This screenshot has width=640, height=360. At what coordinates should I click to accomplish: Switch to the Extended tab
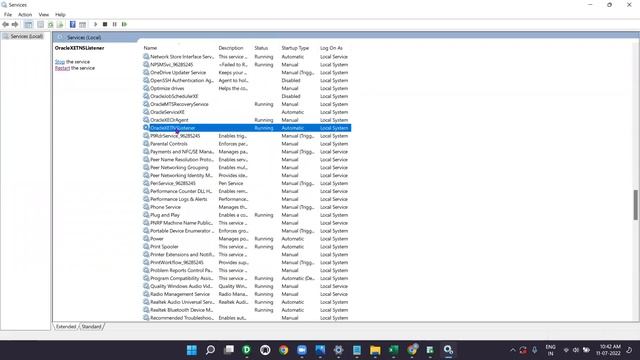pyautogui.click(x=66, y=327)
